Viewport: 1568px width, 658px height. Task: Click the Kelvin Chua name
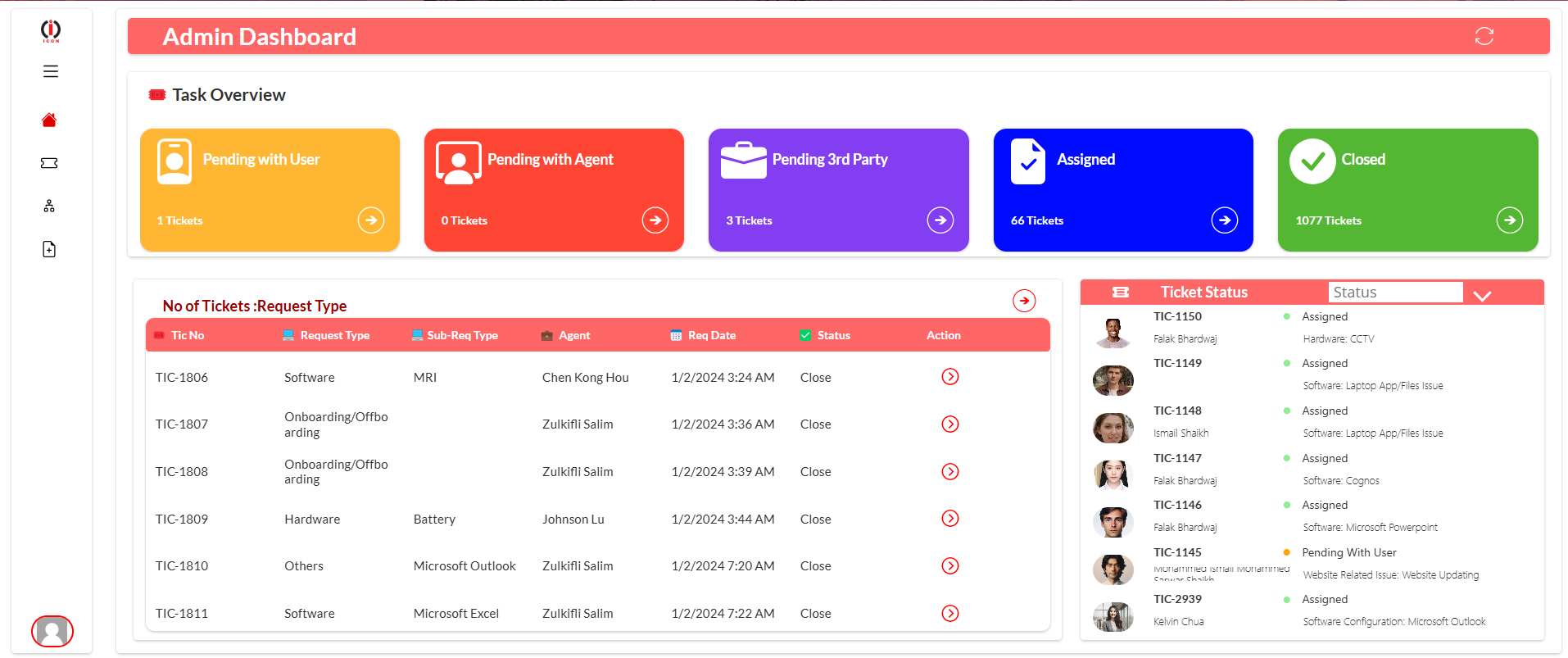coord(1179,622)
